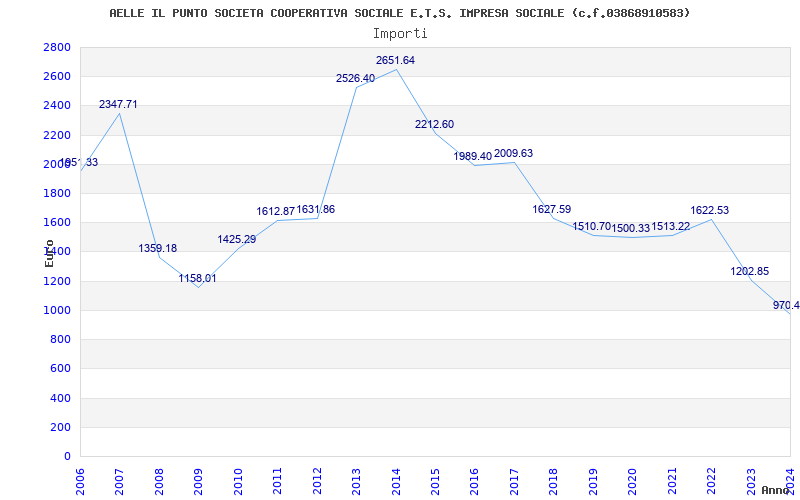Click the 1158.01 data label
800x500 pixels.
click(197, 279)
